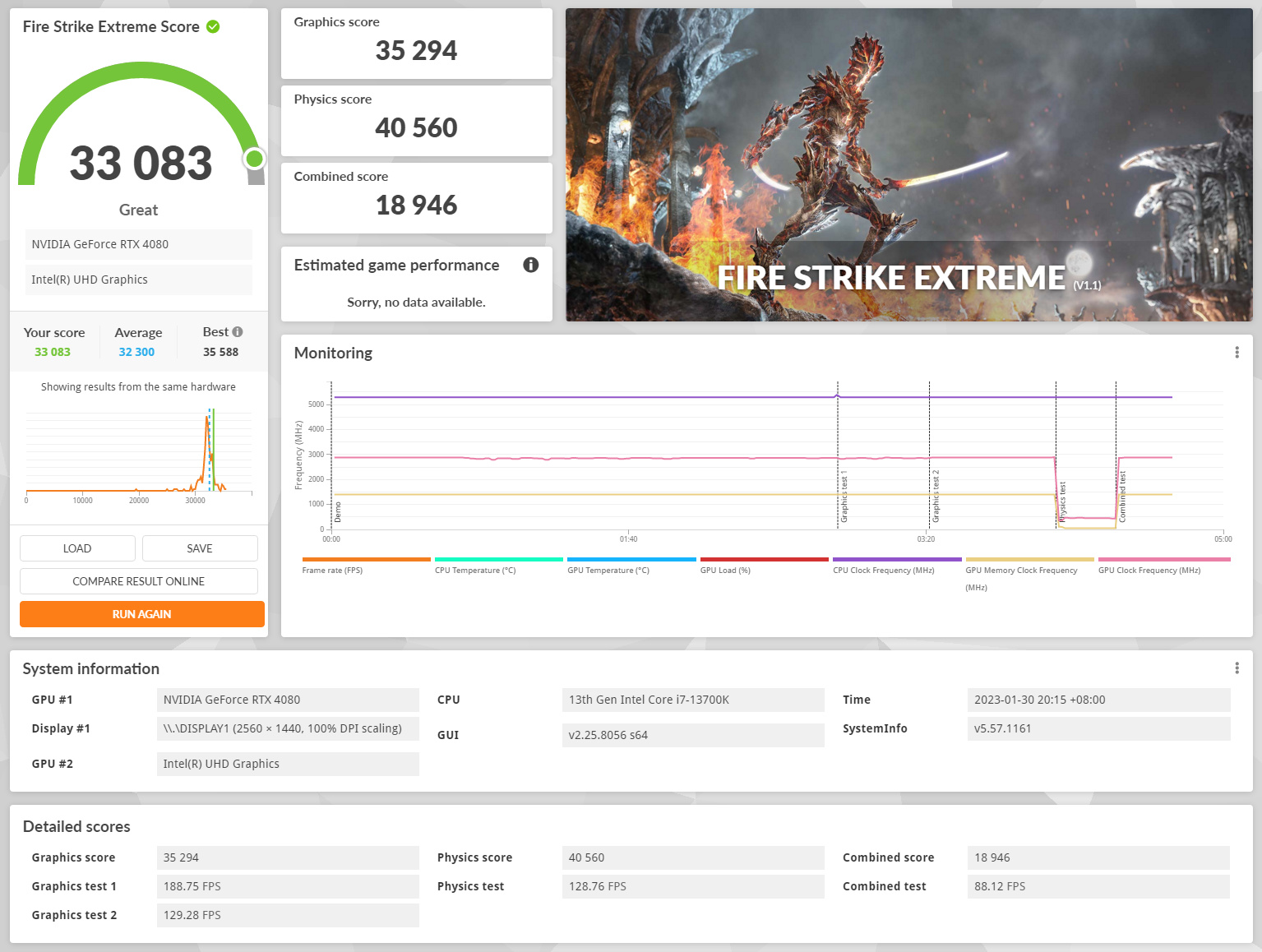Click the Detailed scores heading
Viewport: 1262px width, 952px height.
tap(76, 826)
